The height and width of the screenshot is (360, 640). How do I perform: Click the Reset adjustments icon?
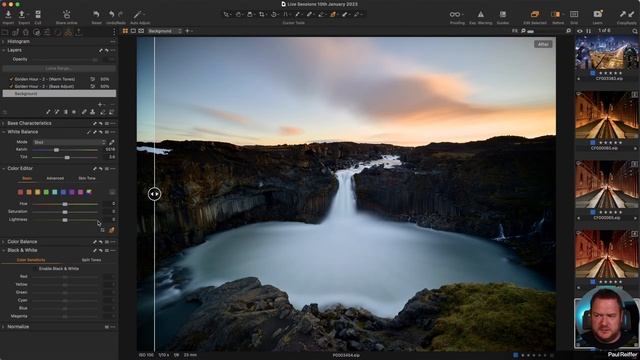tap(96, 14)
